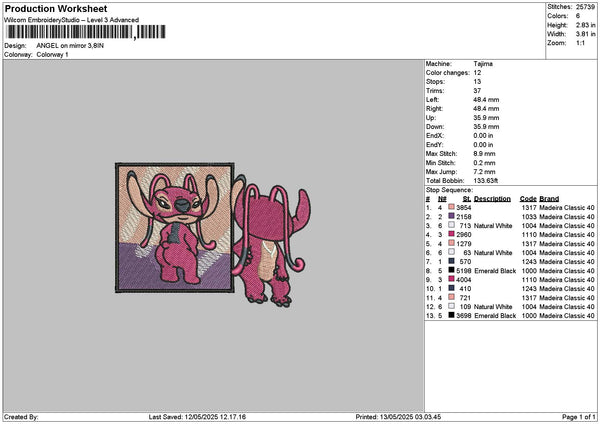Click the 'Code' column header
The image size is (600, 424).
pyautogui.click(x=528, y=199)
